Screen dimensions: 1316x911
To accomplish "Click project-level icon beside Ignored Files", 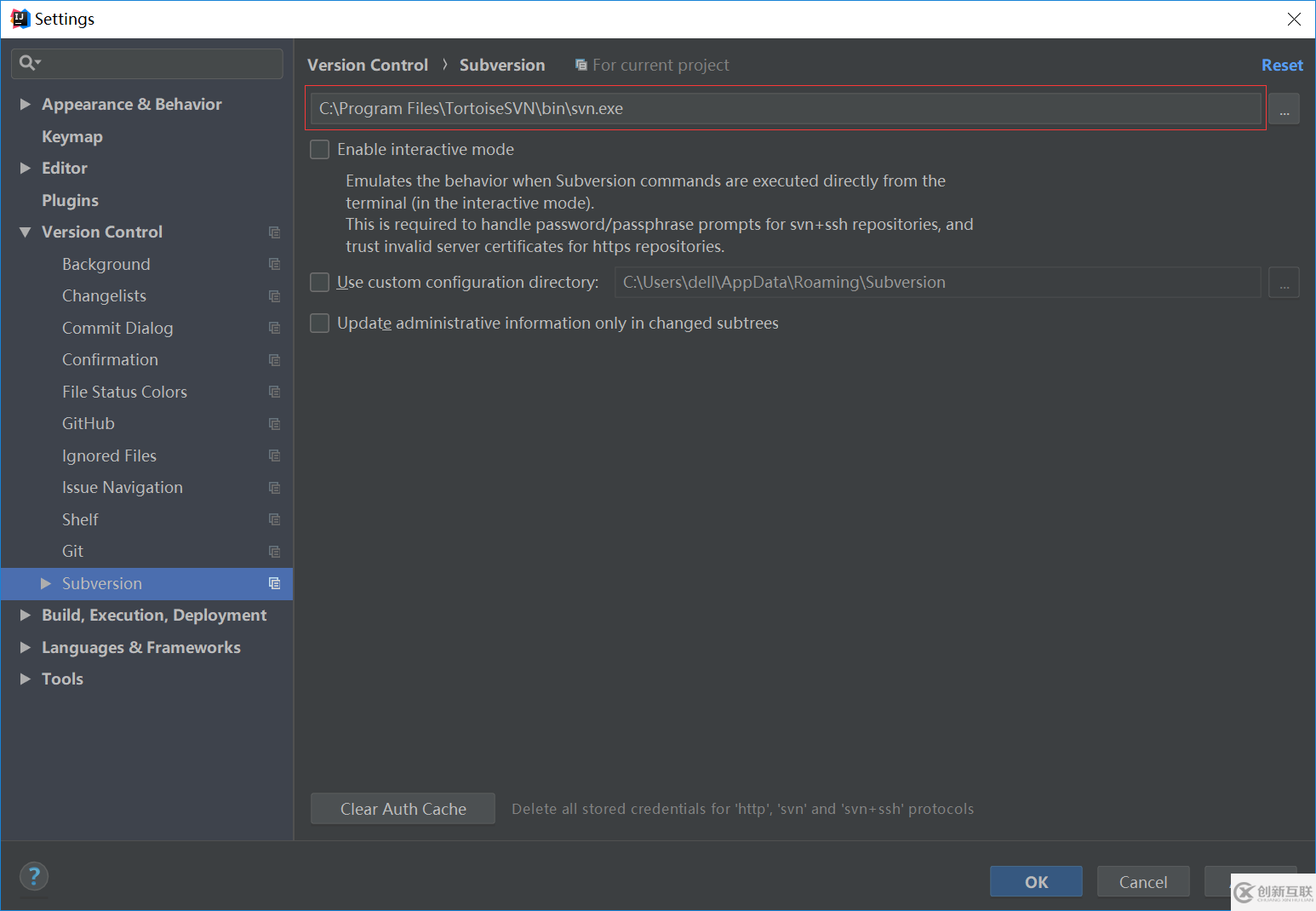I will click(x=274, y=455).
